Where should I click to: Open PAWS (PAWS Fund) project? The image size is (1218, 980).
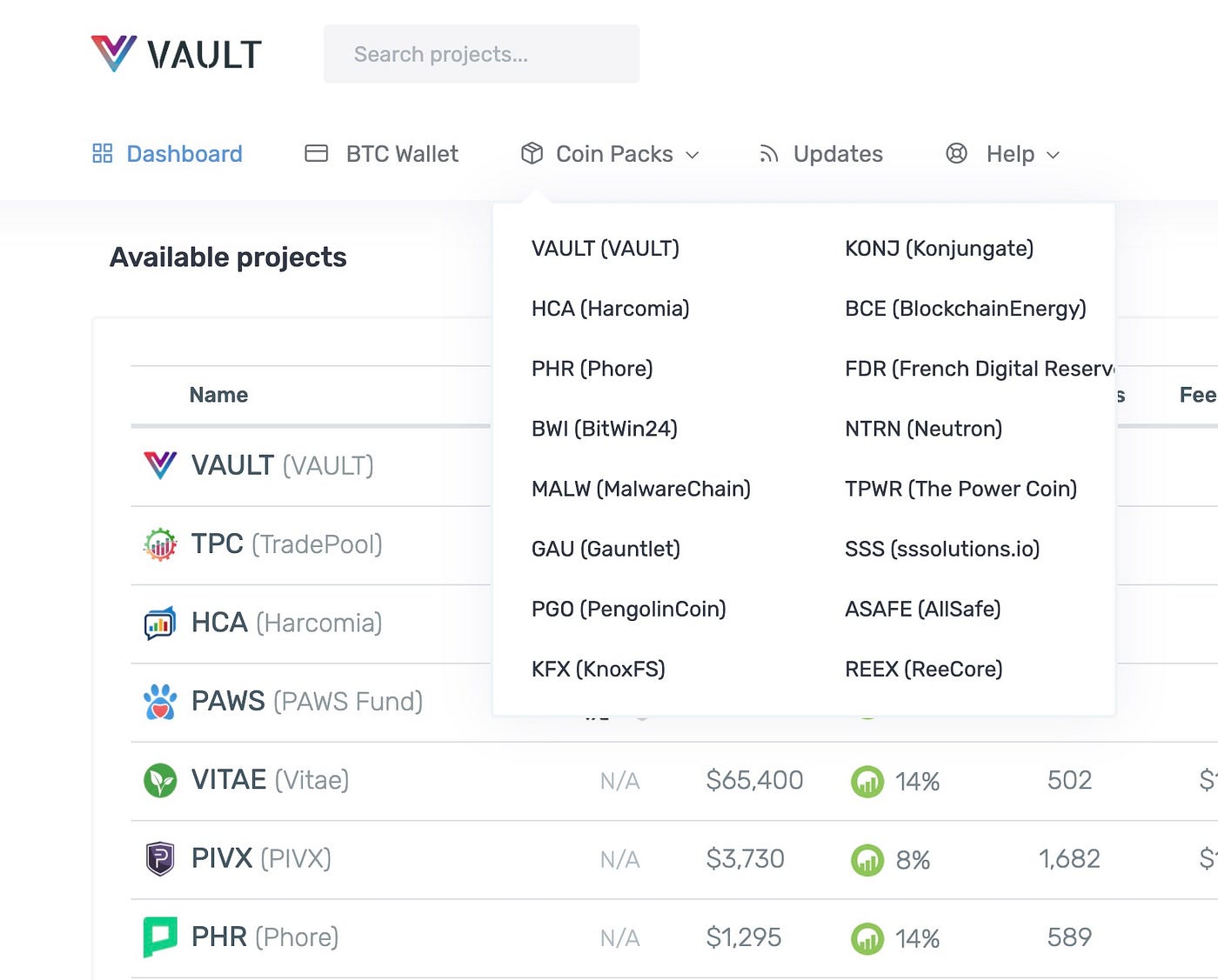coord(307,702)
